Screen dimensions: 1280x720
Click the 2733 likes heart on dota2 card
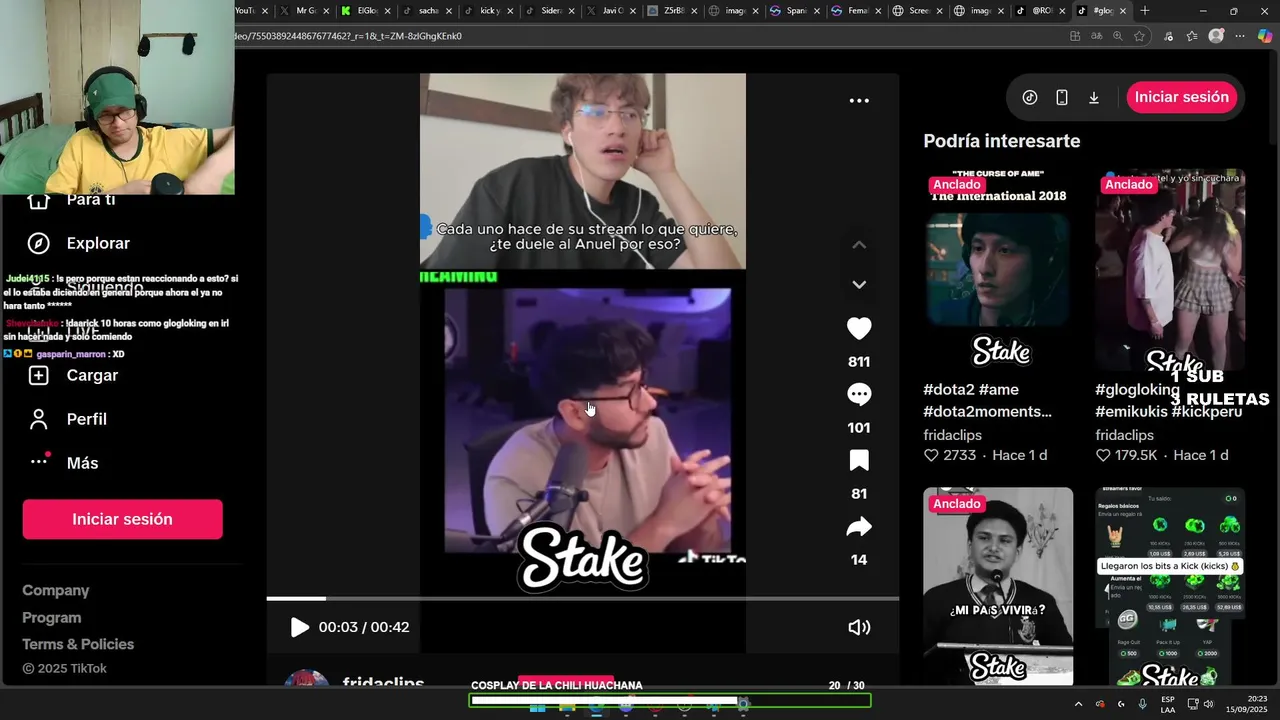pyautogui.click(x=931, y=455)
